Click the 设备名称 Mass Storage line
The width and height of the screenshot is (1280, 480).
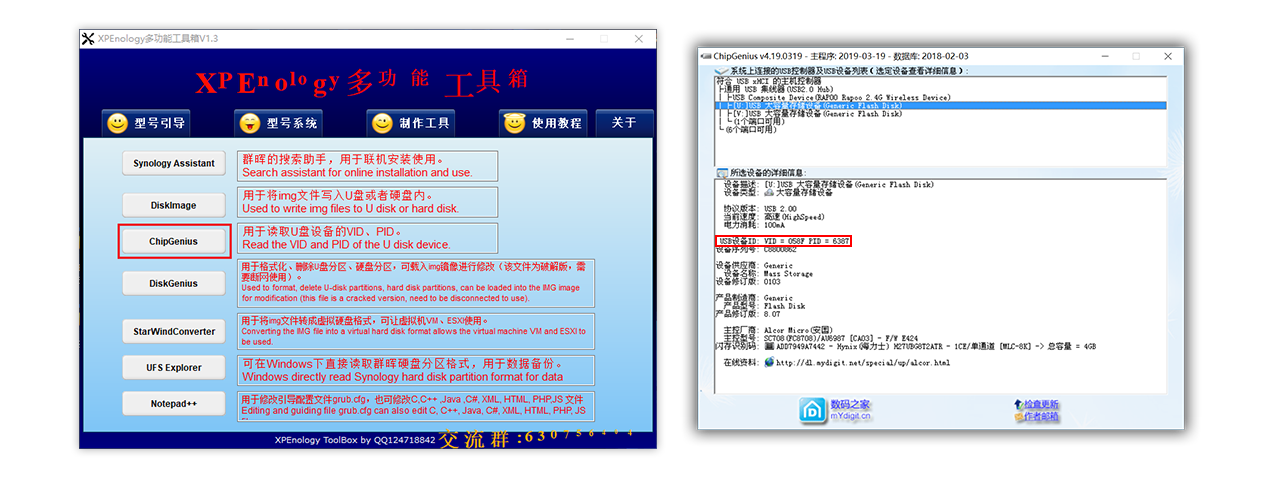coord(768,273)
